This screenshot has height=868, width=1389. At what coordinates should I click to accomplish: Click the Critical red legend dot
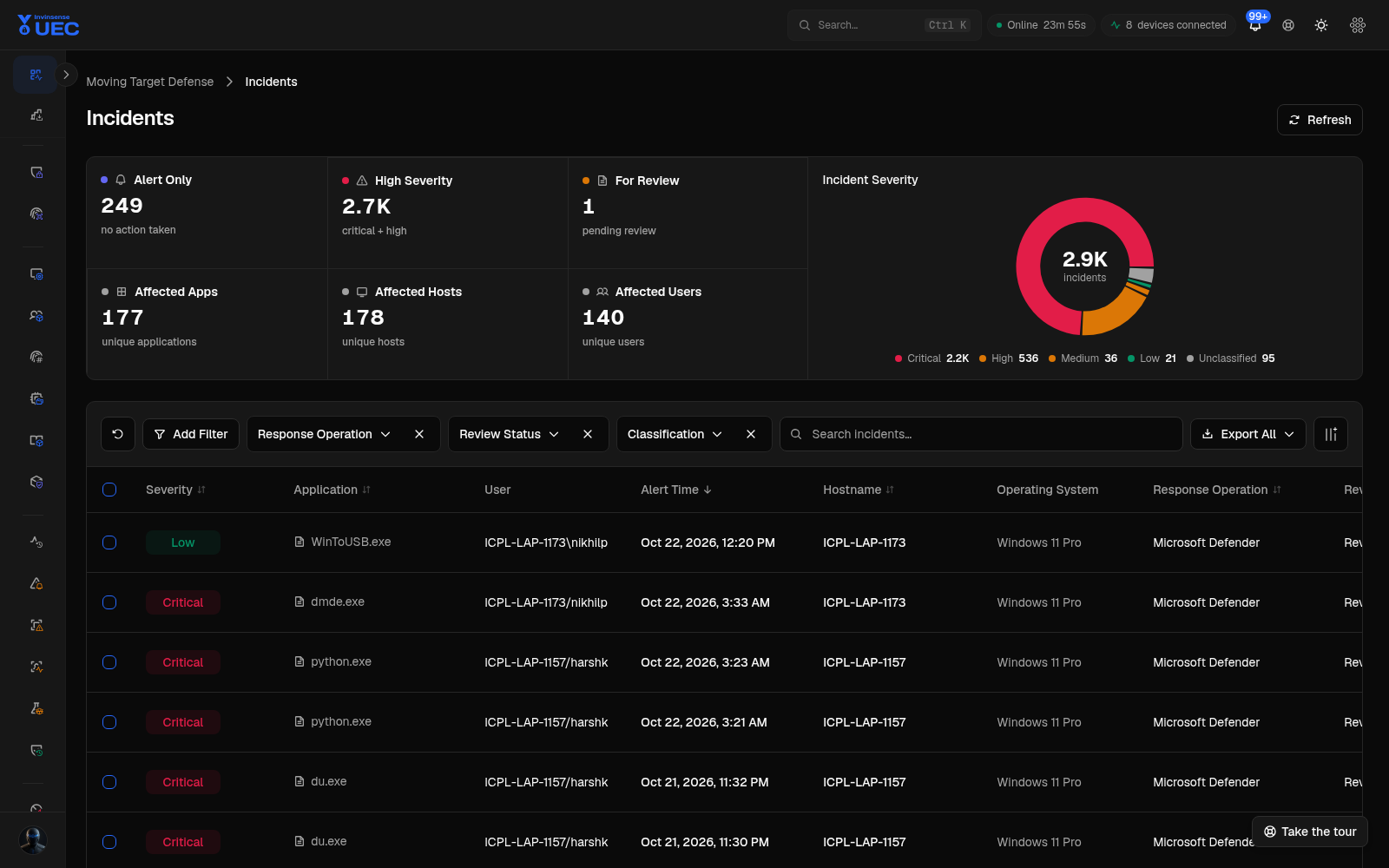pos(899,358)
